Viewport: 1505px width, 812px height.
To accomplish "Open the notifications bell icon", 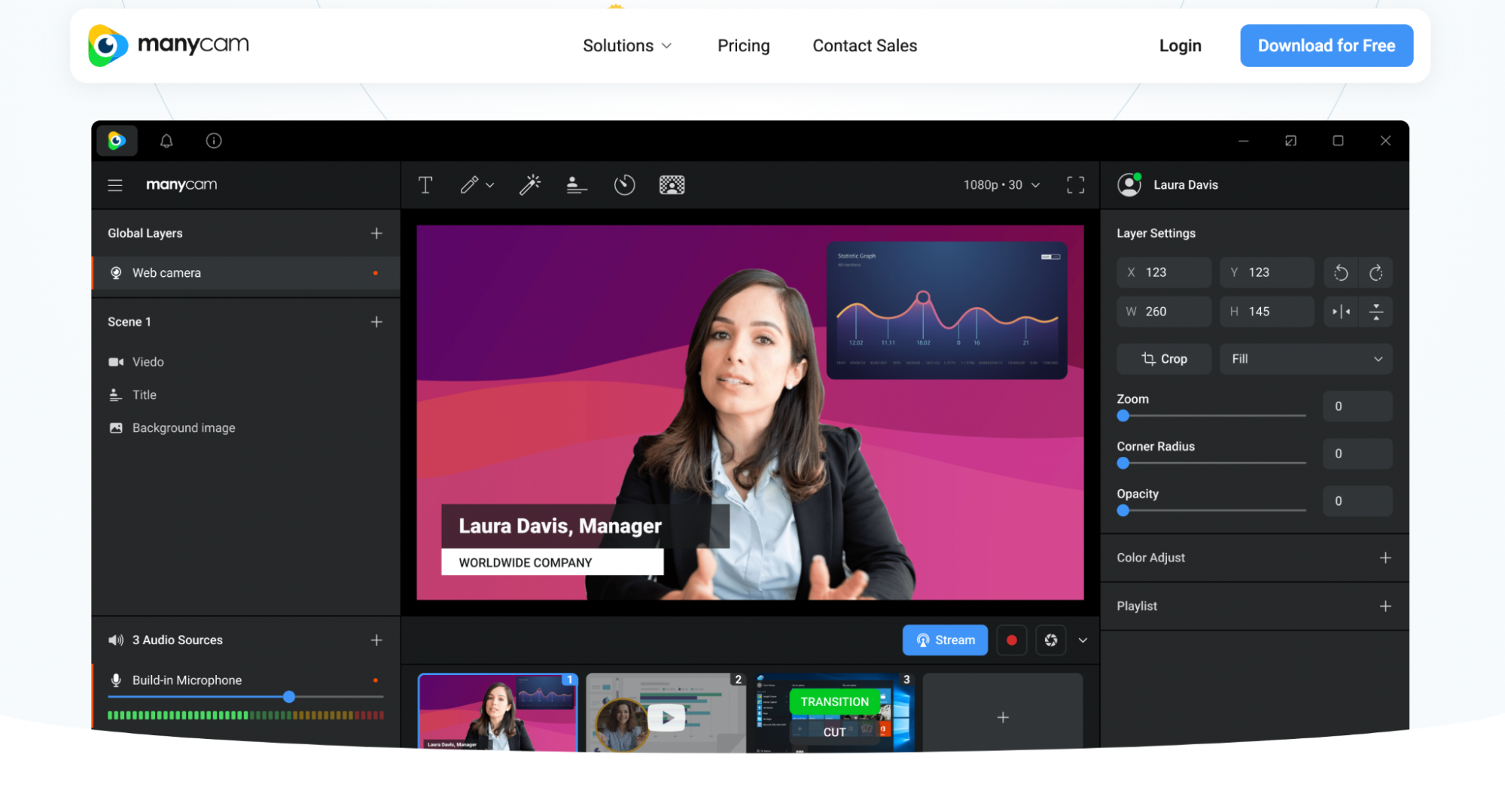I will pyautogui.click(x=166, y=141).
